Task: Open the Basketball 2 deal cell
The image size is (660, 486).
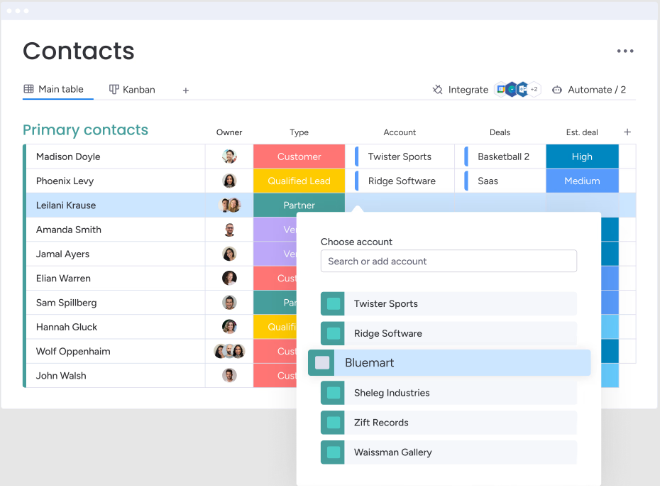Action: click(x=500, y=157)
